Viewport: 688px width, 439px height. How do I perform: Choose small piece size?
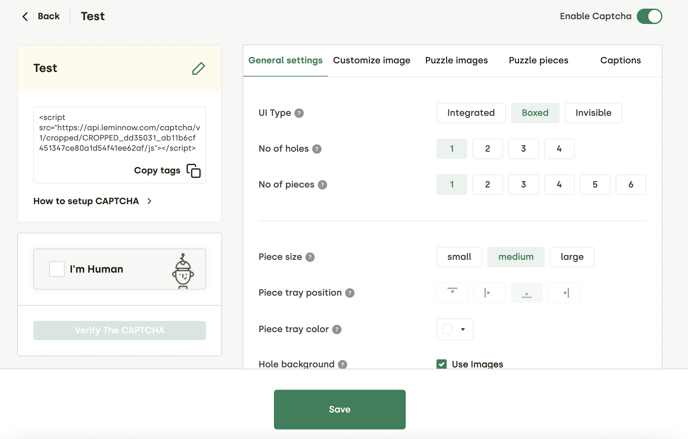click(459, 257)
